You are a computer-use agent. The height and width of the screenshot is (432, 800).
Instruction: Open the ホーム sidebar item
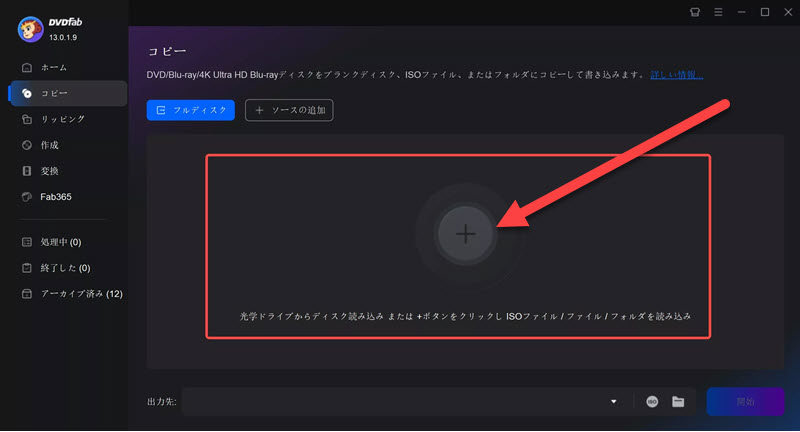68,67
